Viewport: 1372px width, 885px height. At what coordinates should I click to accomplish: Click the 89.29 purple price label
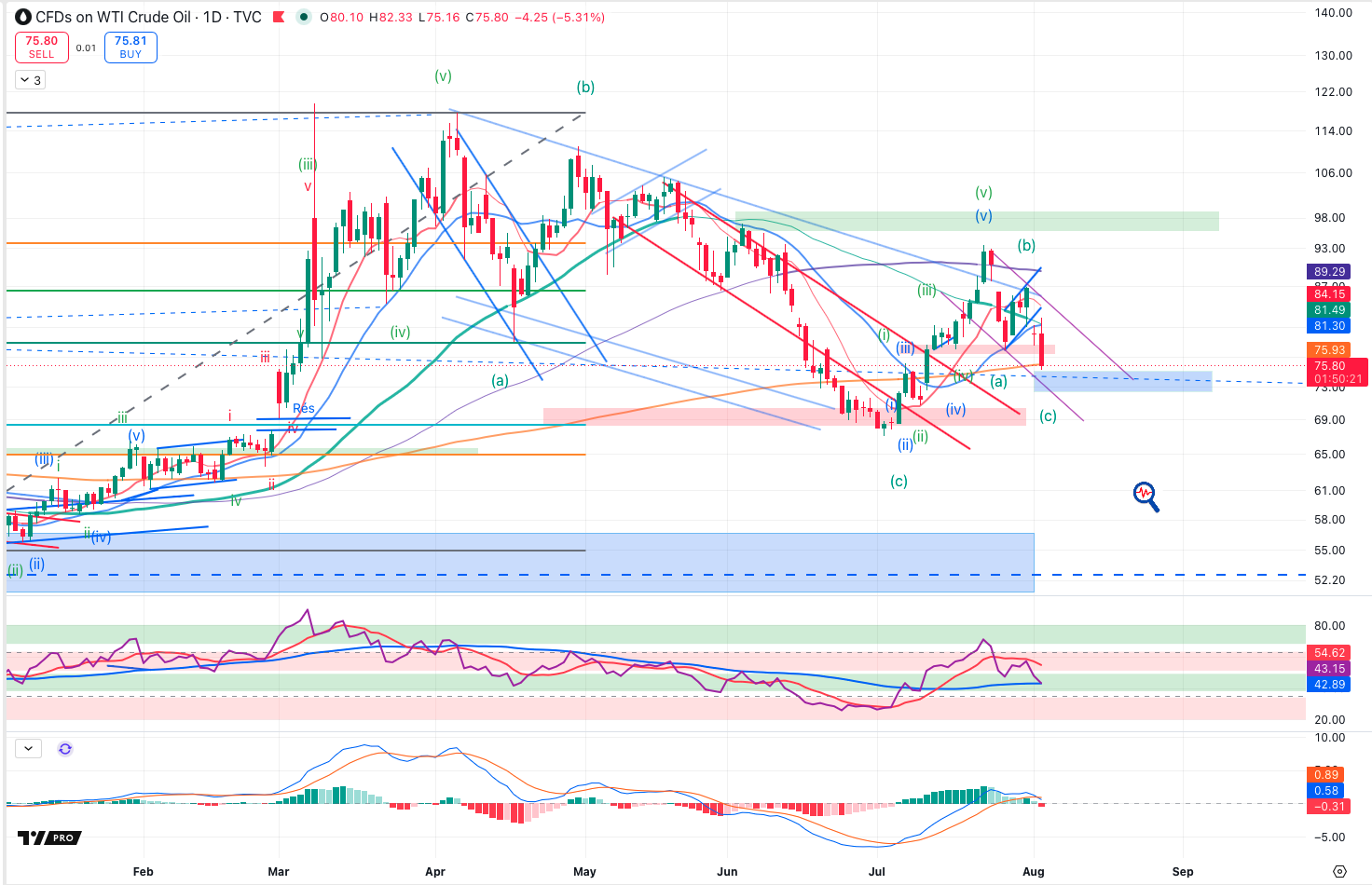pyautogui.click(x=1330, y=272)
